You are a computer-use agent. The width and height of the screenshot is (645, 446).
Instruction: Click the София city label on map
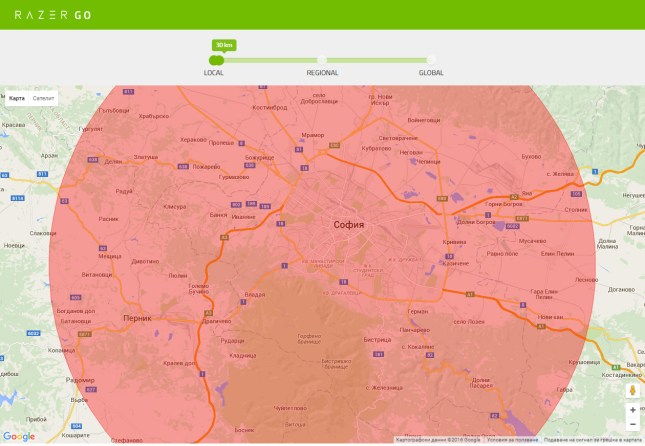(349, 226)
